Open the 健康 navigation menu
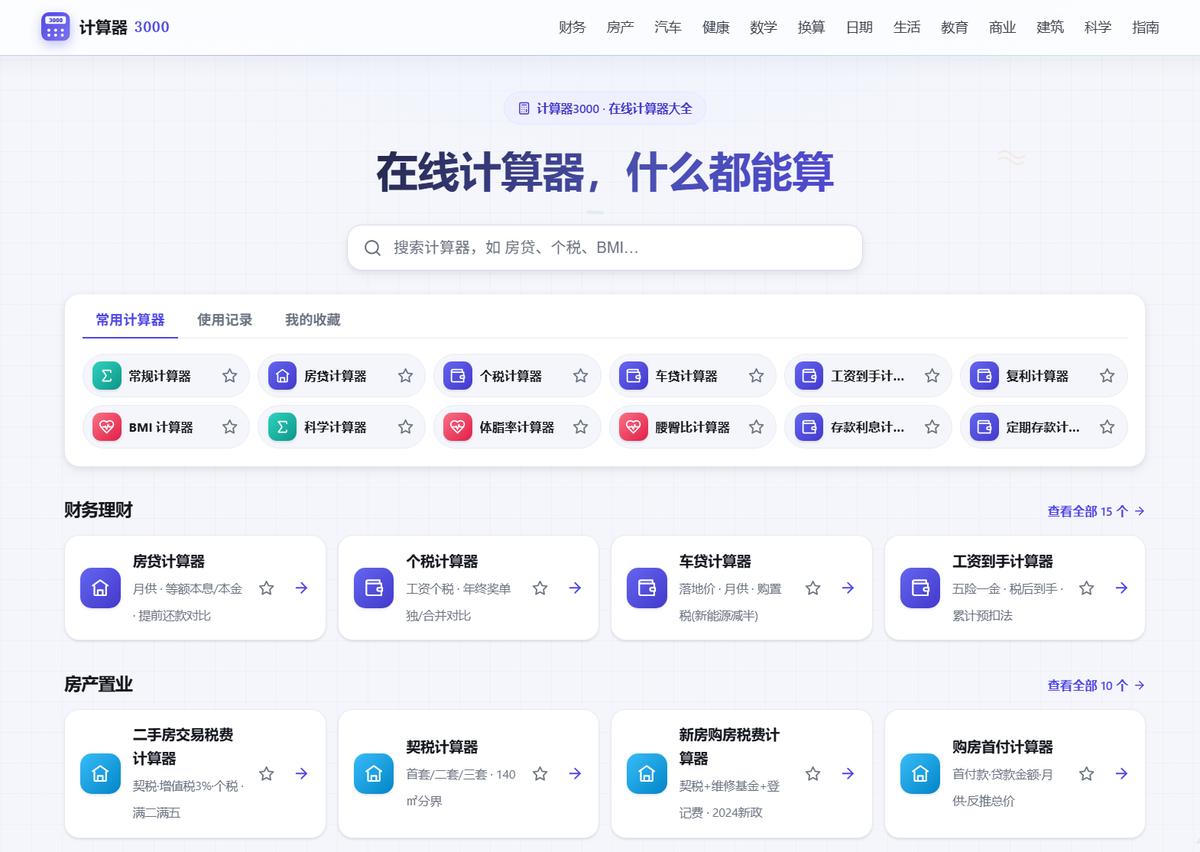This screenshot has height=852, width=1200. click(x=716, y=27)
